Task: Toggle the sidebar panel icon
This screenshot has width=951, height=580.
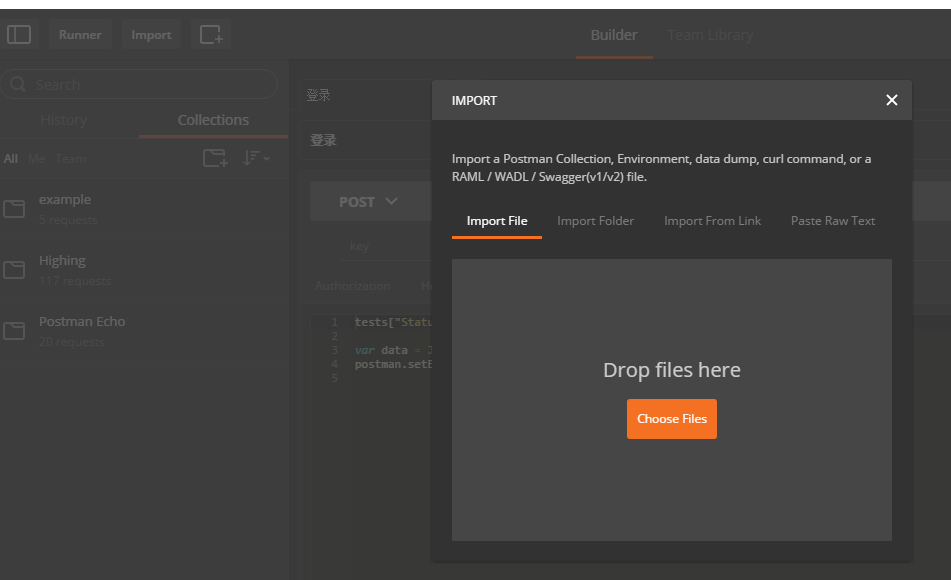Action: tap(19, 35)
